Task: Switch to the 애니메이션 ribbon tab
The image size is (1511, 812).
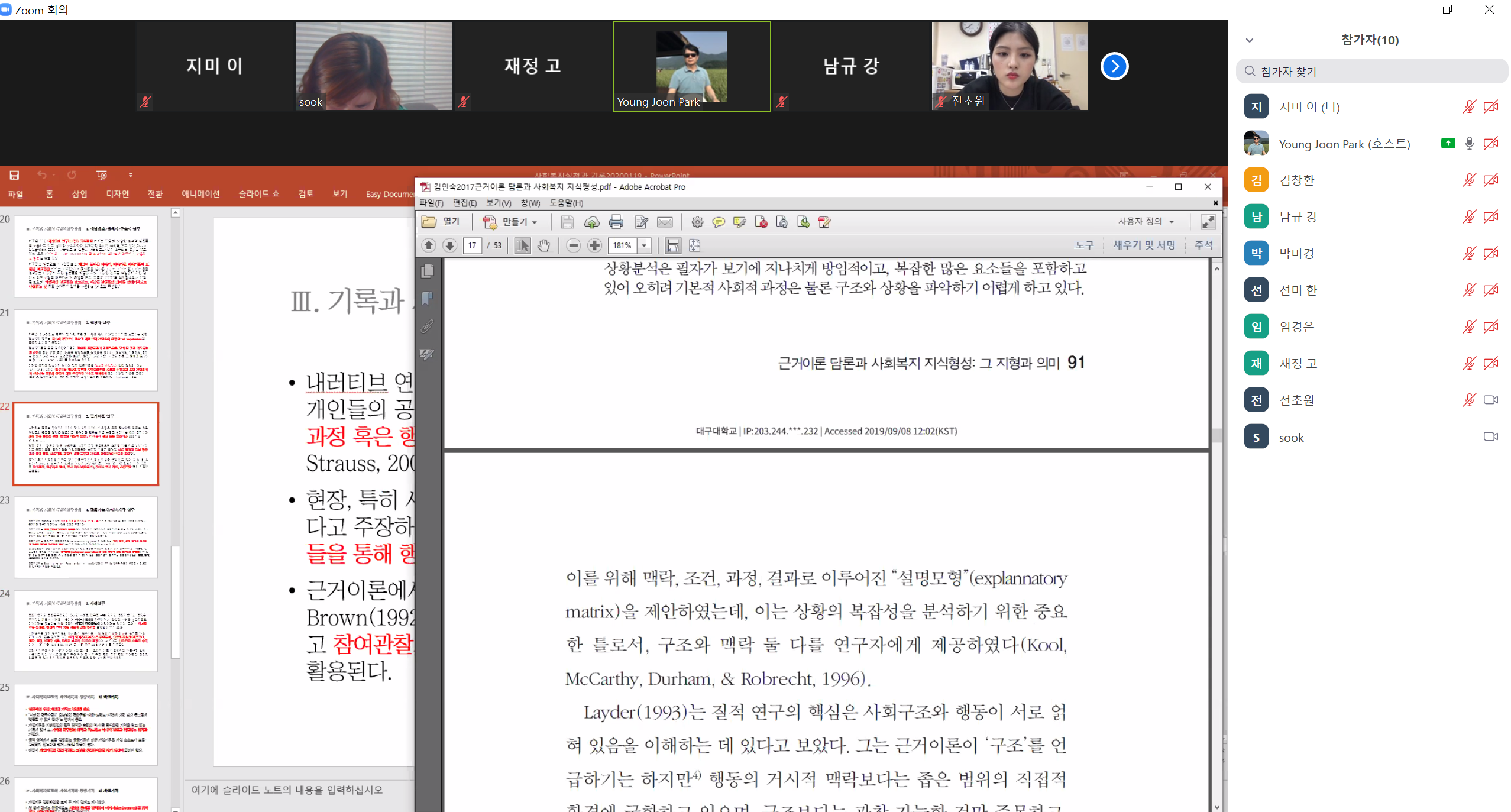Action: coord(200,194)
